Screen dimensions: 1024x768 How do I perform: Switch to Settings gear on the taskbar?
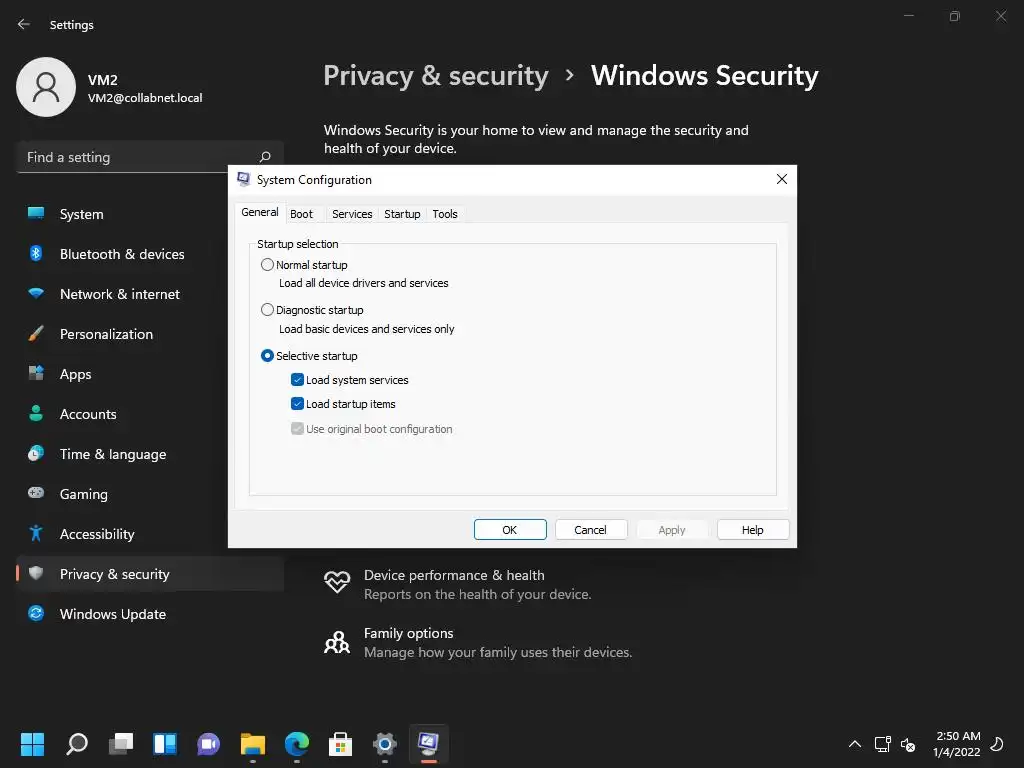point(385,744)
